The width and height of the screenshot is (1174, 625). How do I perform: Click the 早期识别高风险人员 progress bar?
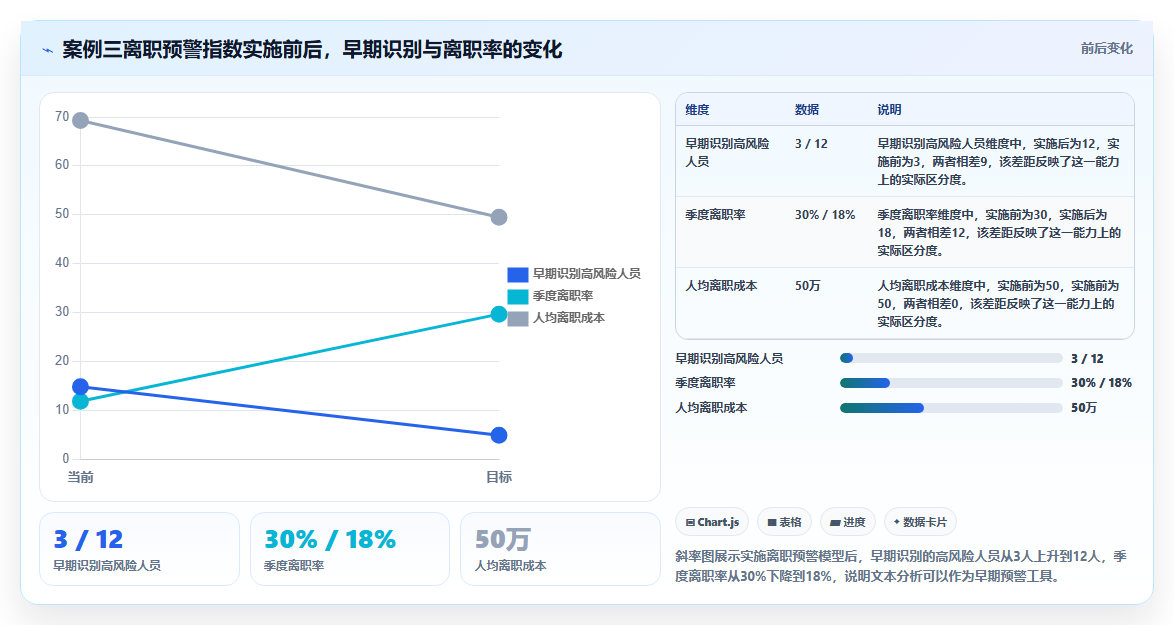[x=951, y=359]
